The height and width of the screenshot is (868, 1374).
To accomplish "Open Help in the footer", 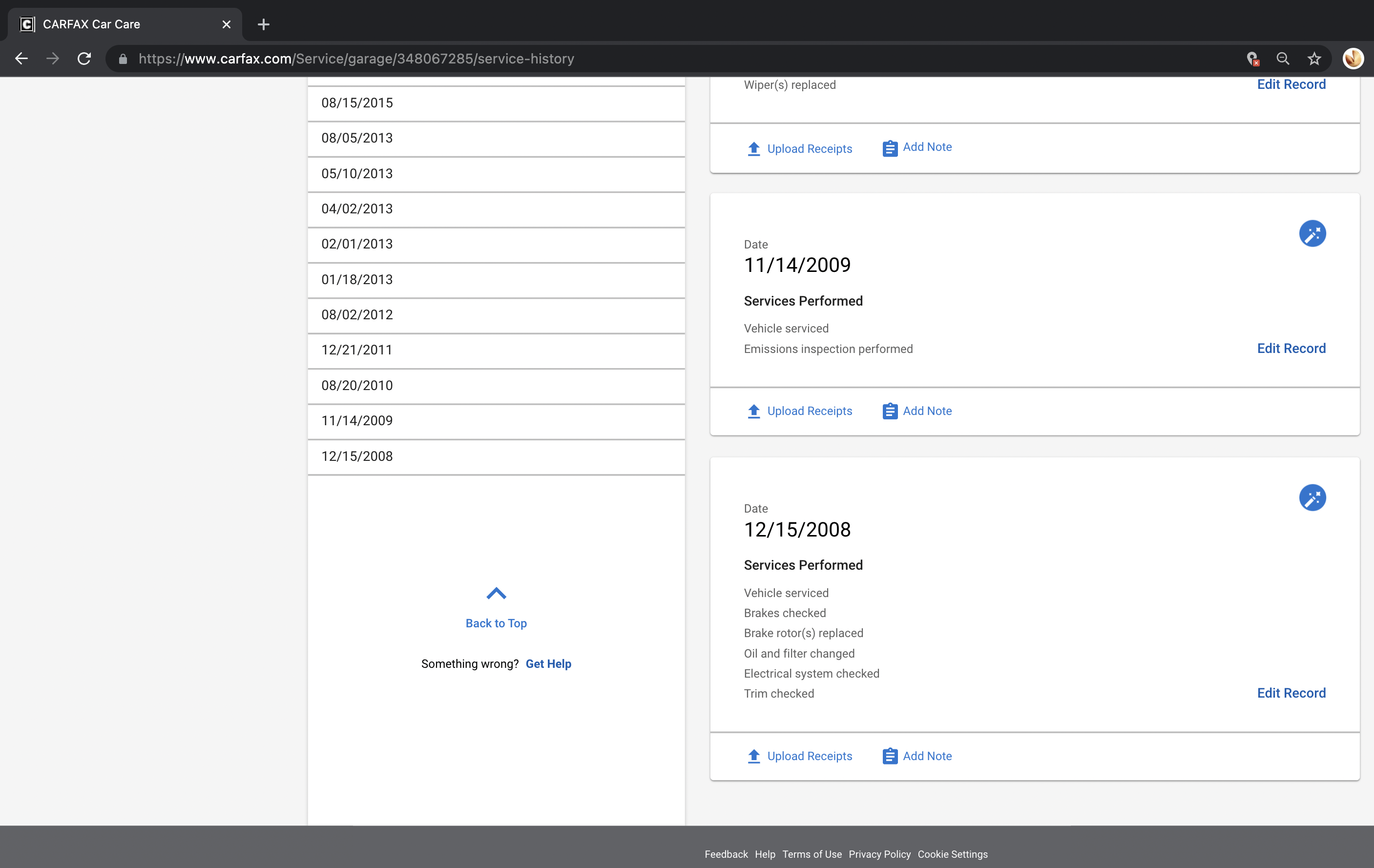I will point(765,854).
